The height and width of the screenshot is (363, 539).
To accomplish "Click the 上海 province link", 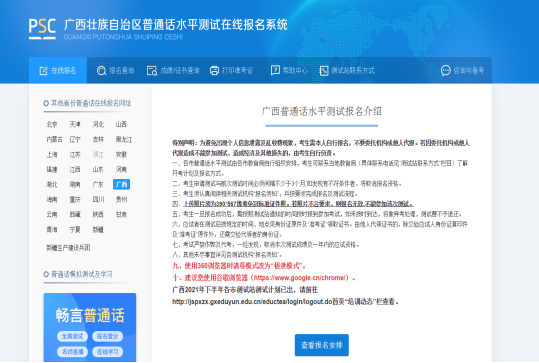I will (x=52, y=155).
